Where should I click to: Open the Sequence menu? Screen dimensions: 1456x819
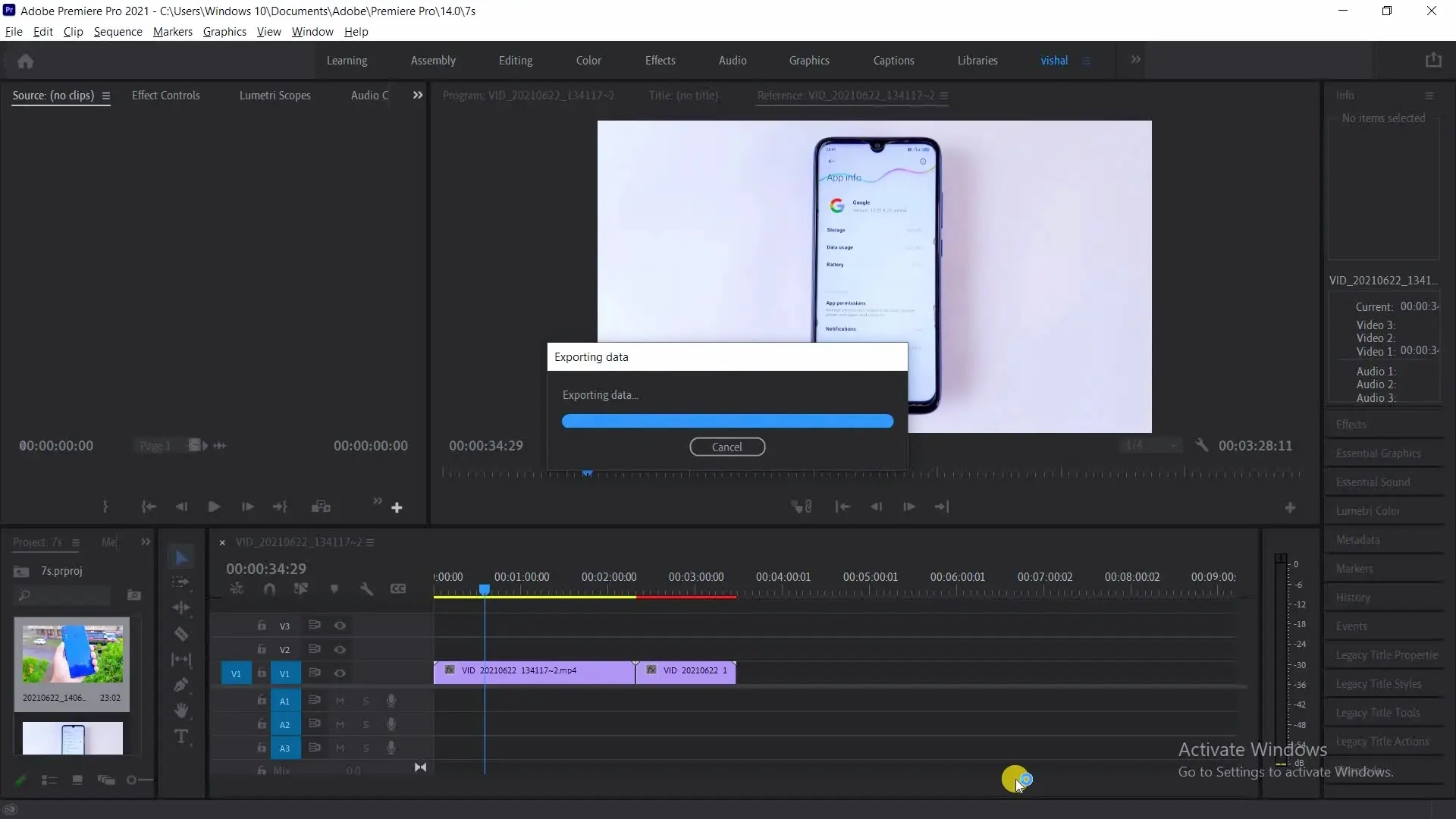click(x=118, y=32)
